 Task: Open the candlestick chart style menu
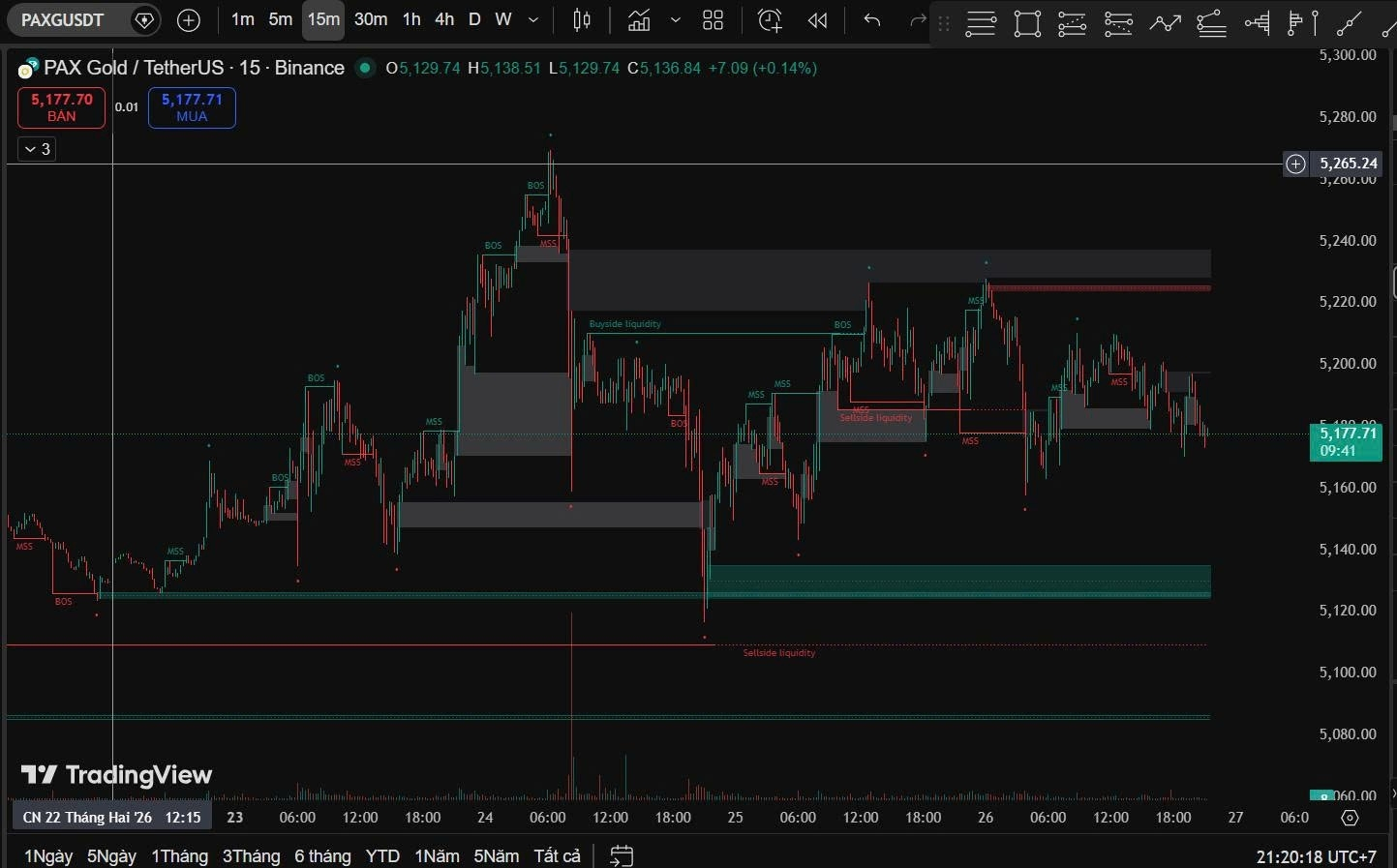click(582, 19)
